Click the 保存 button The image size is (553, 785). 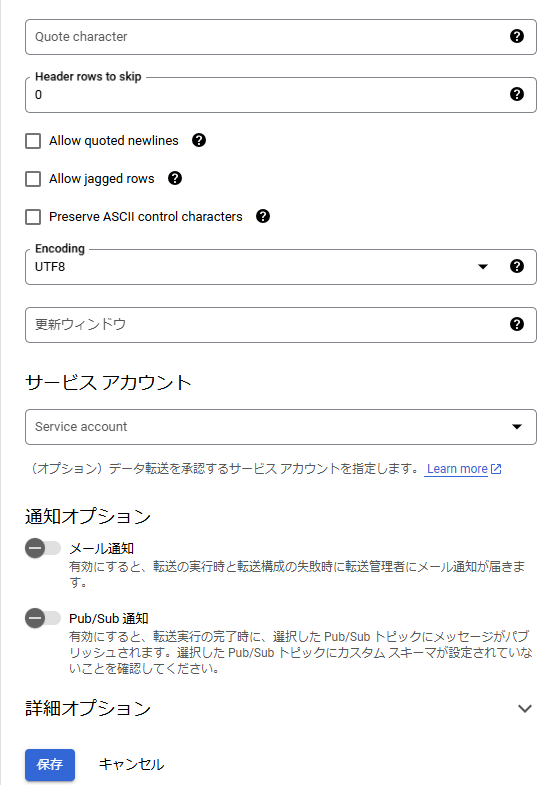(50, 764)
